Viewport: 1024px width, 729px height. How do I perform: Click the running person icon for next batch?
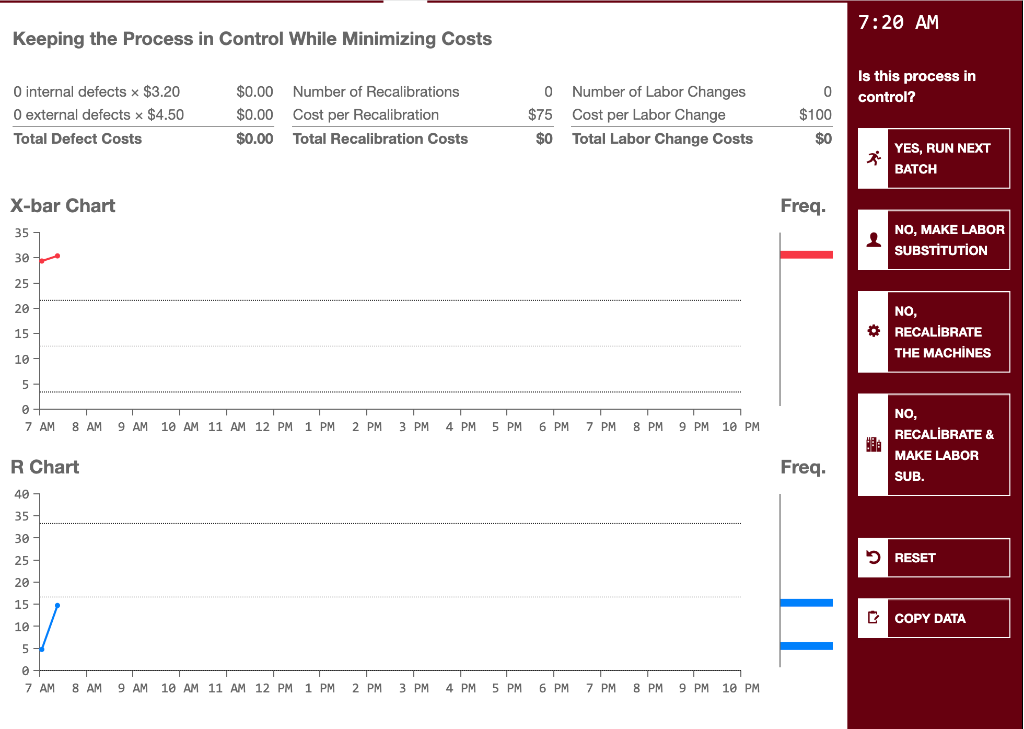point(872,158)
